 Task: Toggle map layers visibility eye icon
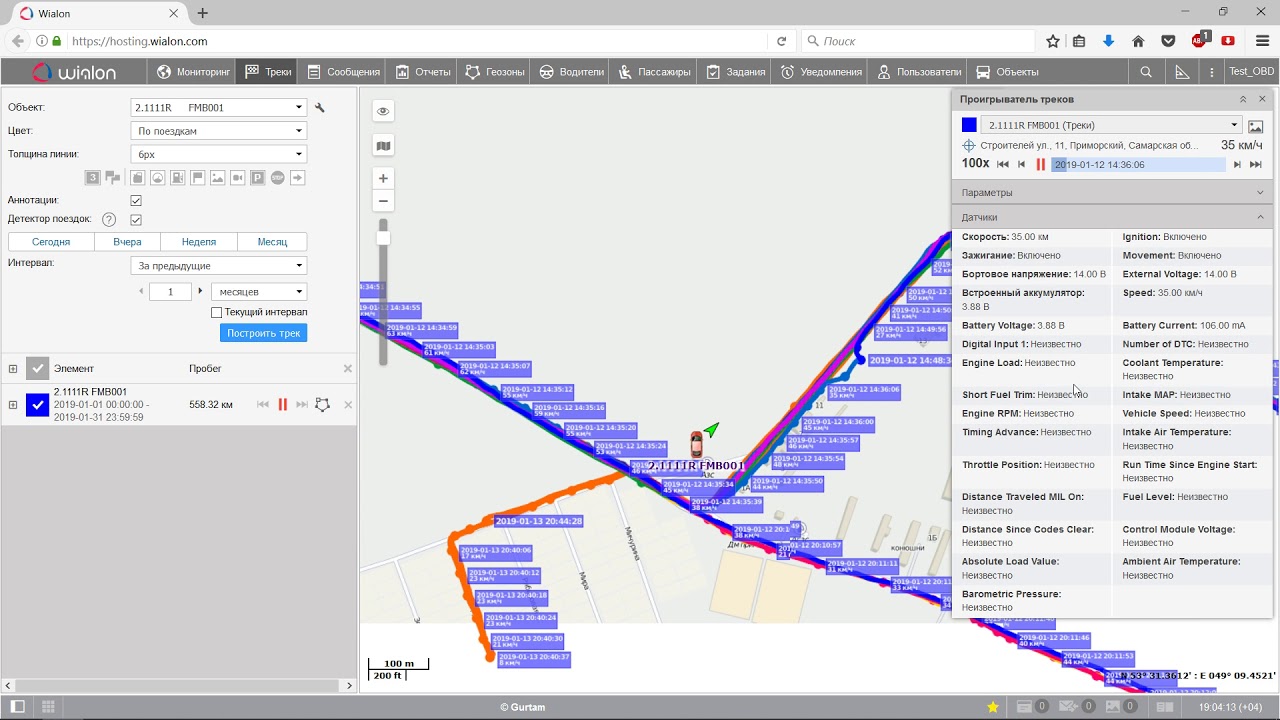click(x=383, y=111)
